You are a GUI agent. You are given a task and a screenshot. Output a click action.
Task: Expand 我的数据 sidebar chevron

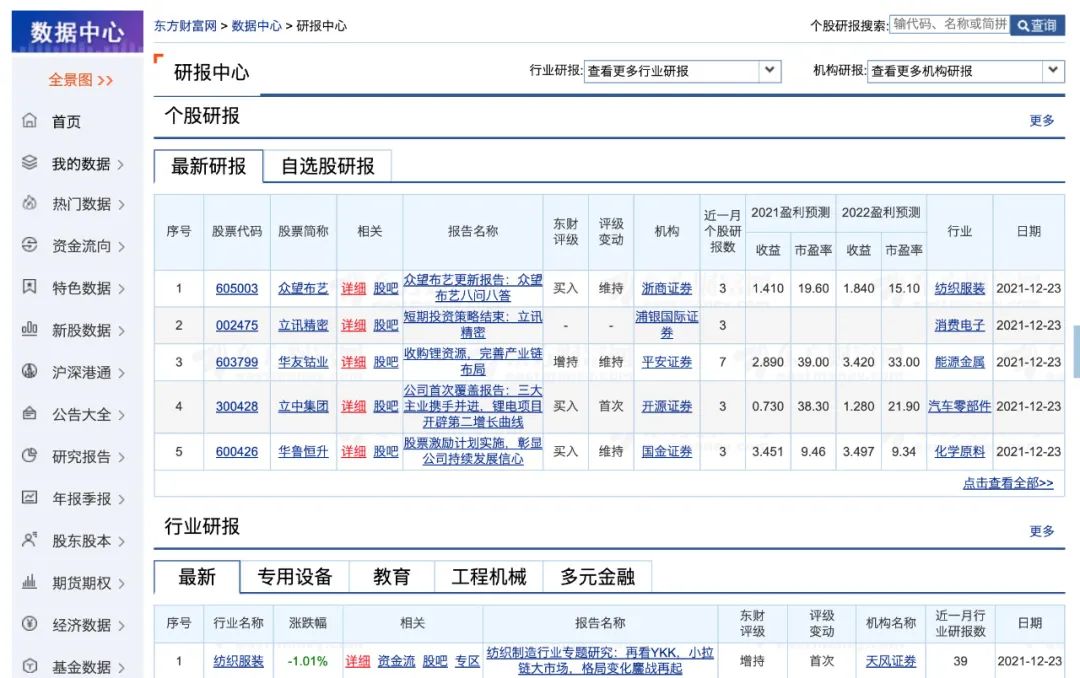[x=121, y=165]
